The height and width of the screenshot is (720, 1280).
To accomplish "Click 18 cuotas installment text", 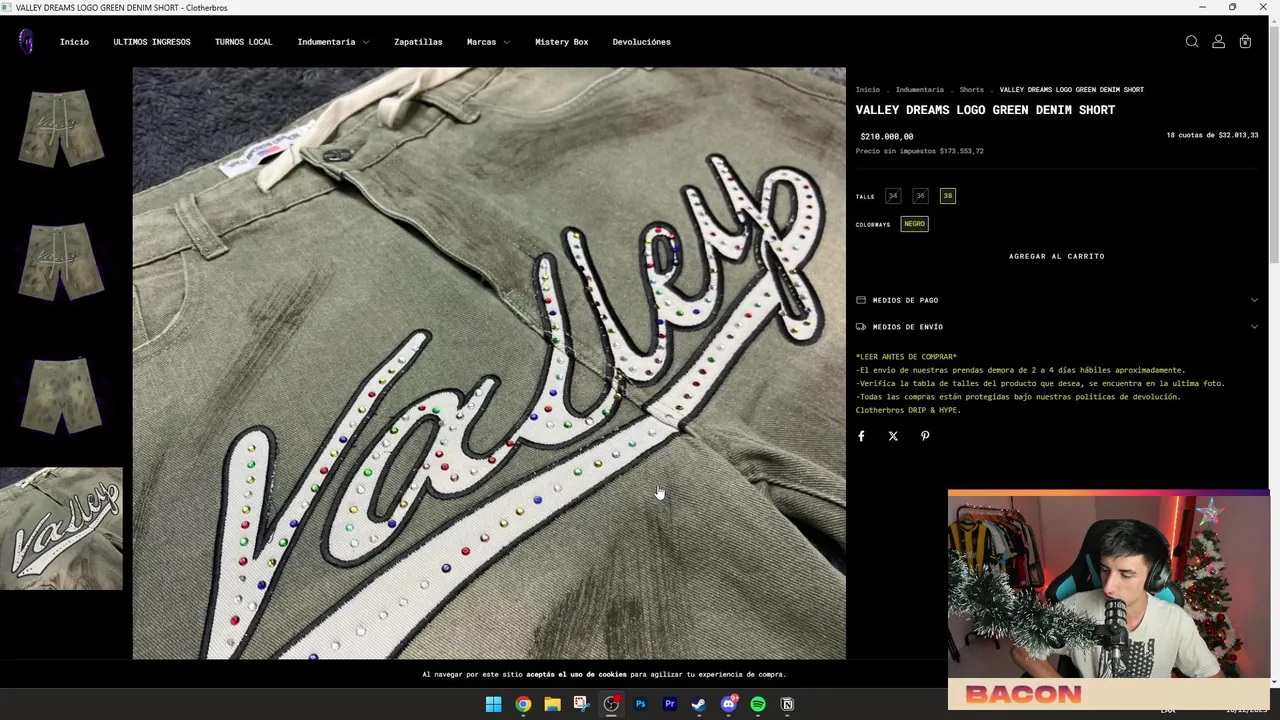I will 1212,135.
